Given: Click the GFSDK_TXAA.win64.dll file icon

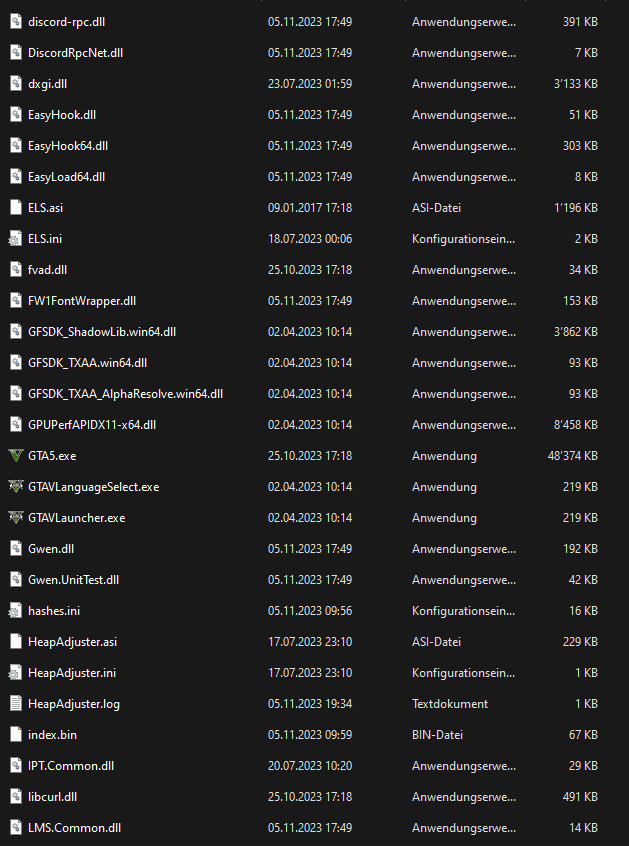Looking at the screenshot, I should tap(16, 363).
